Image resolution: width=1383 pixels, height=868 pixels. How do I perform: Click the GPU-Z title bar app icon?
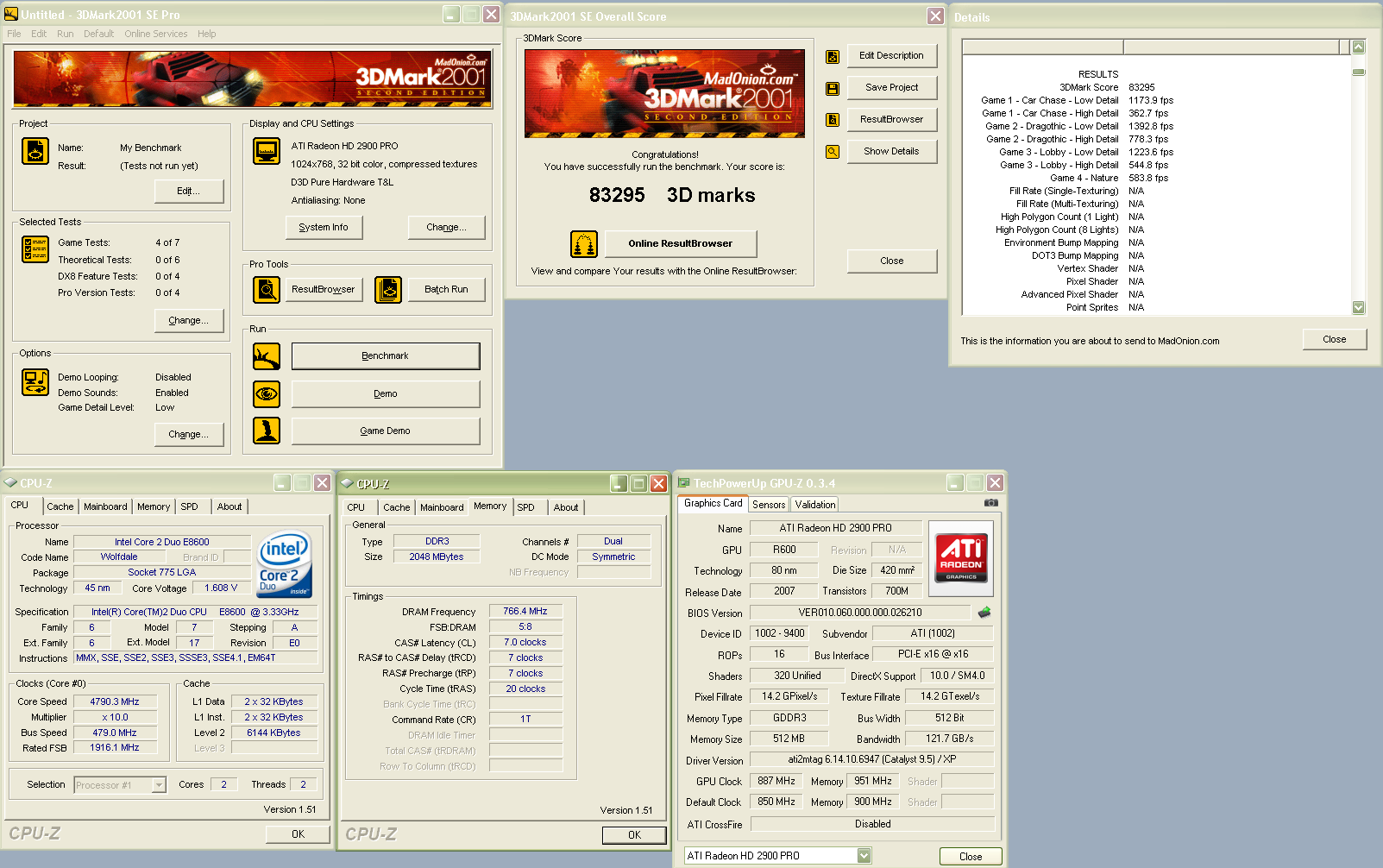684,483
